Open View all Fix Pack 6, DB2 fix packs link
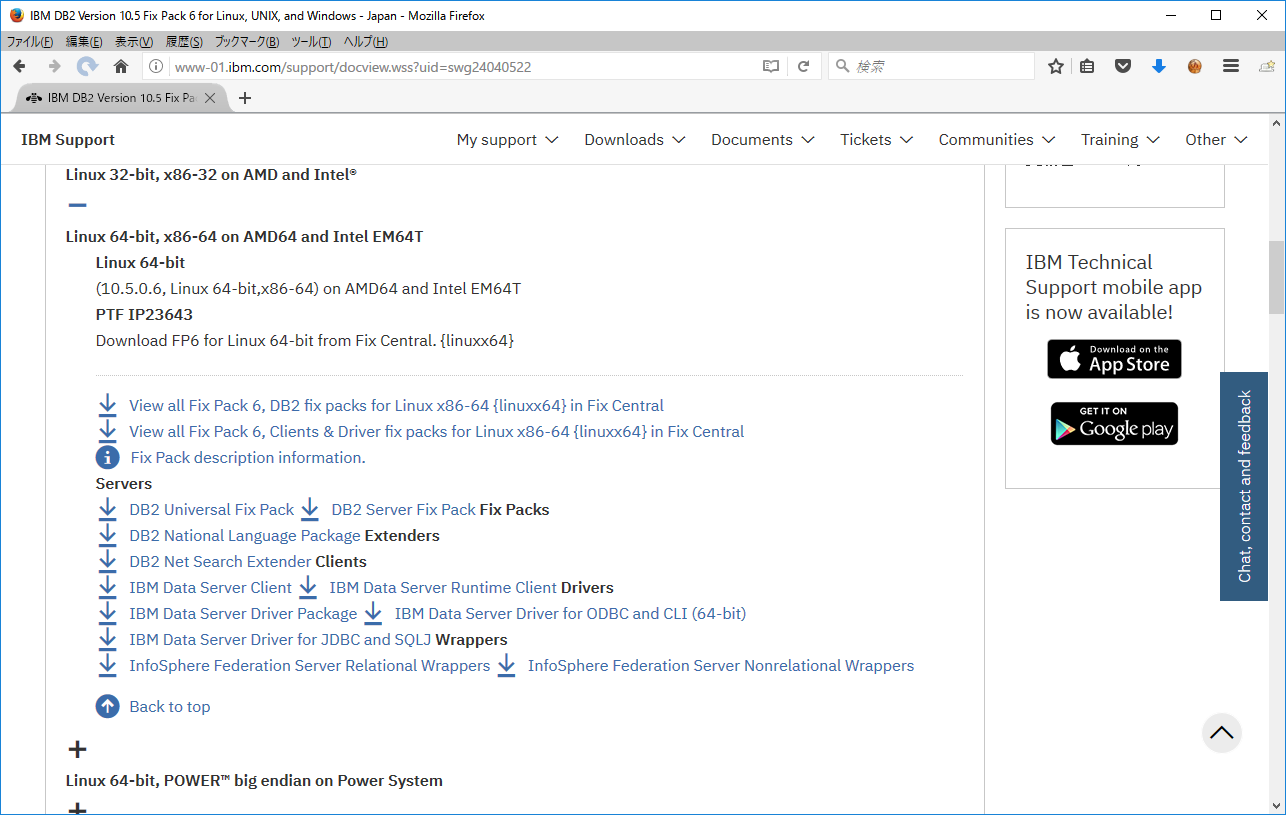1286x815 pixels. [396, 405]
